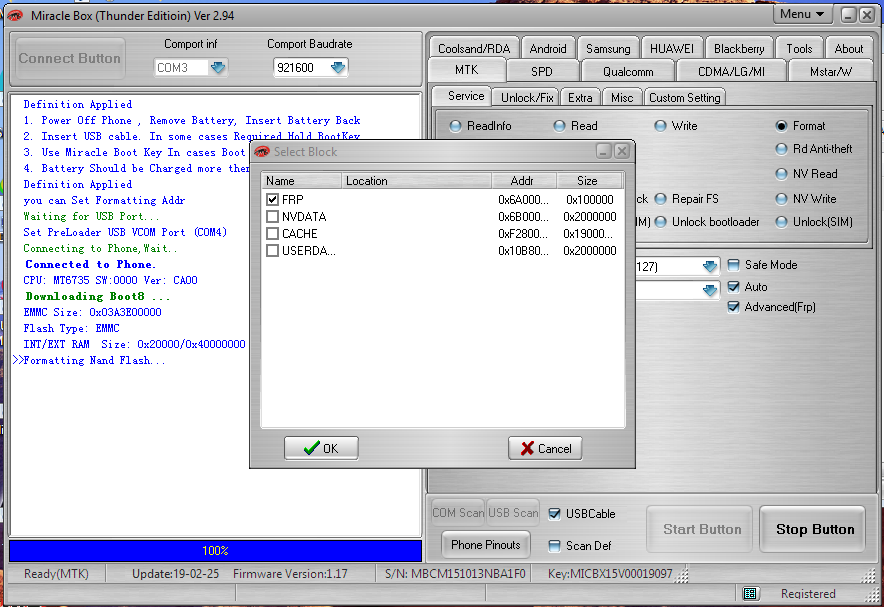Sort by the Addr column header

point(524,181)
